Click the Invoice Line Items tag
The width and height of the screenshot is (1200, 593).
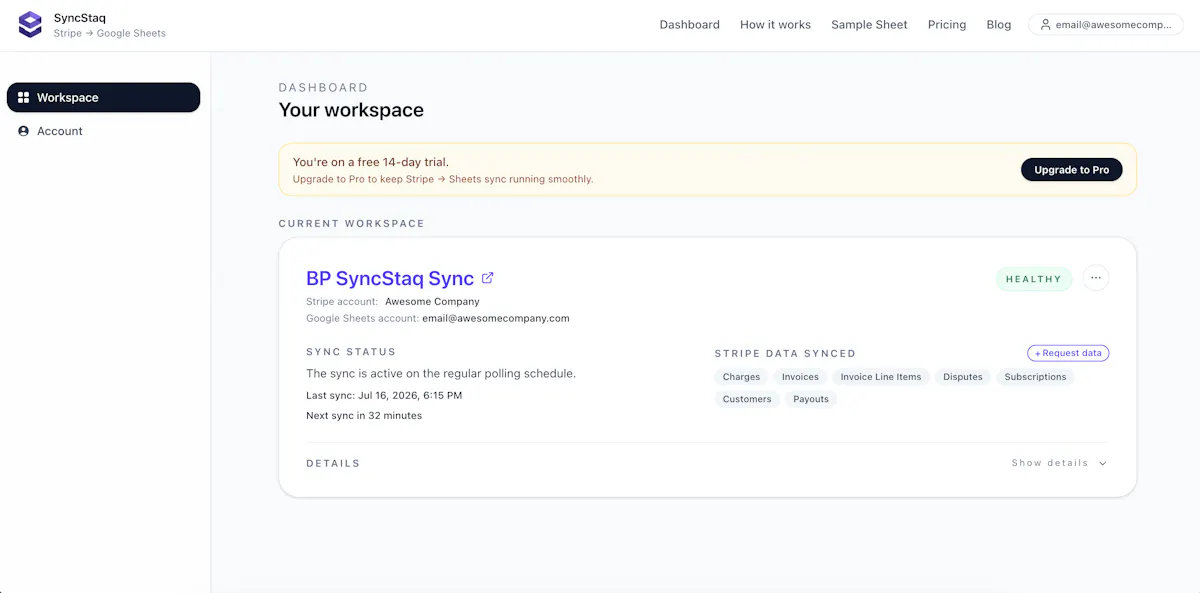(x=881, y=377)
